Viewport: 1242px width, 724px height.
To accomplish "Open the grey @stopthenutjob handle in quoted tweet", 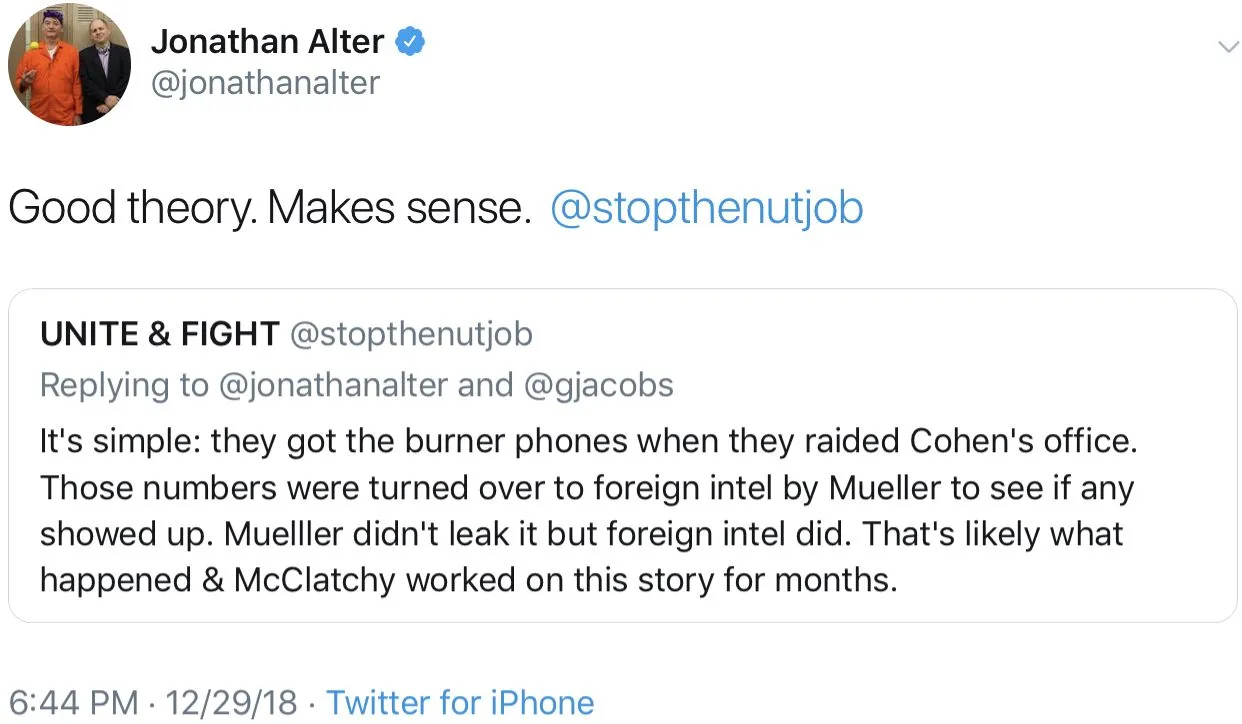I will point(411,334).
